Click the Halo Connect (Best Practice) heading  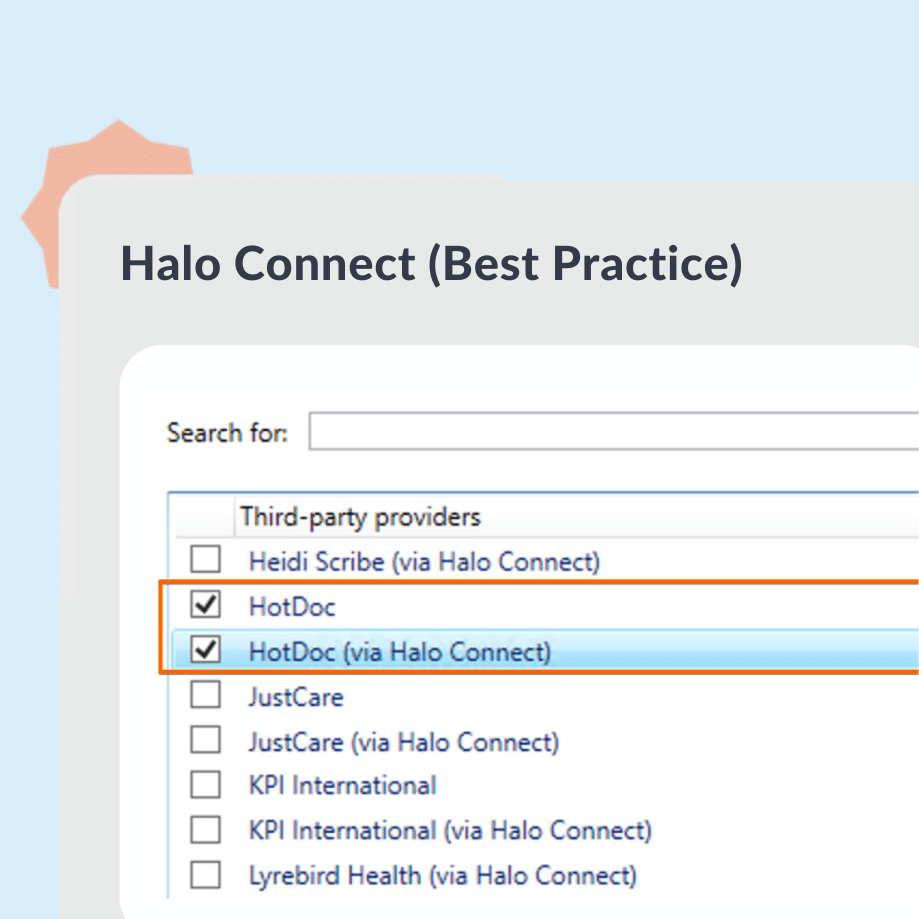[431, 263]
